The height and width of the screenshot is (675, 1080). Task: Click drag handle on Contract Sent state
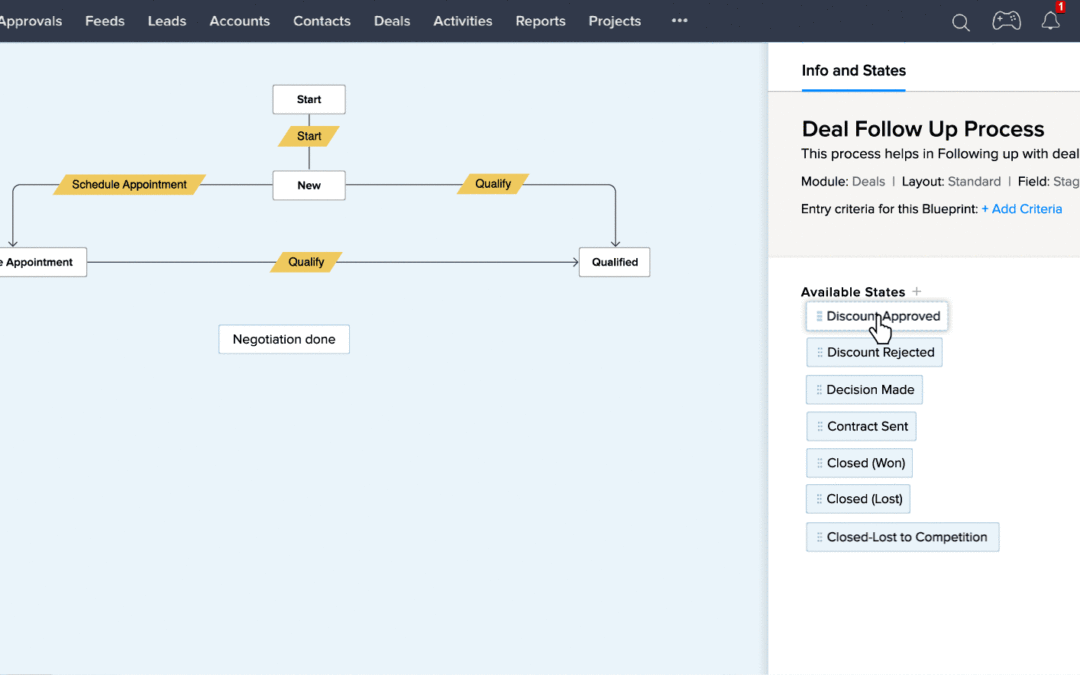[x=820, y=427]
